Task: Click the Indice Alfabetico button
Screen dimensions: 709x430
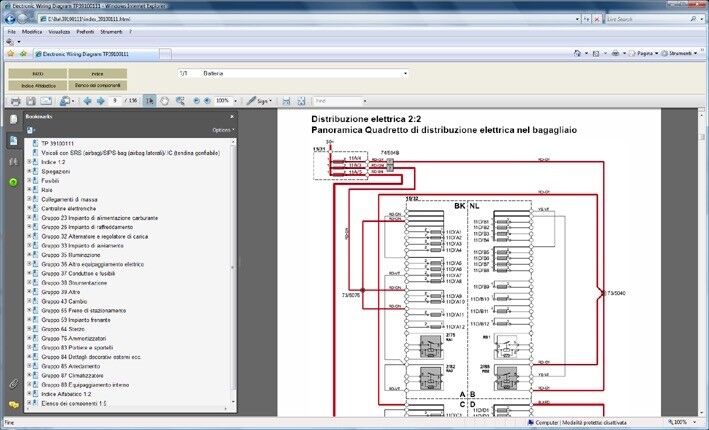Action: [x=38, y=86]
